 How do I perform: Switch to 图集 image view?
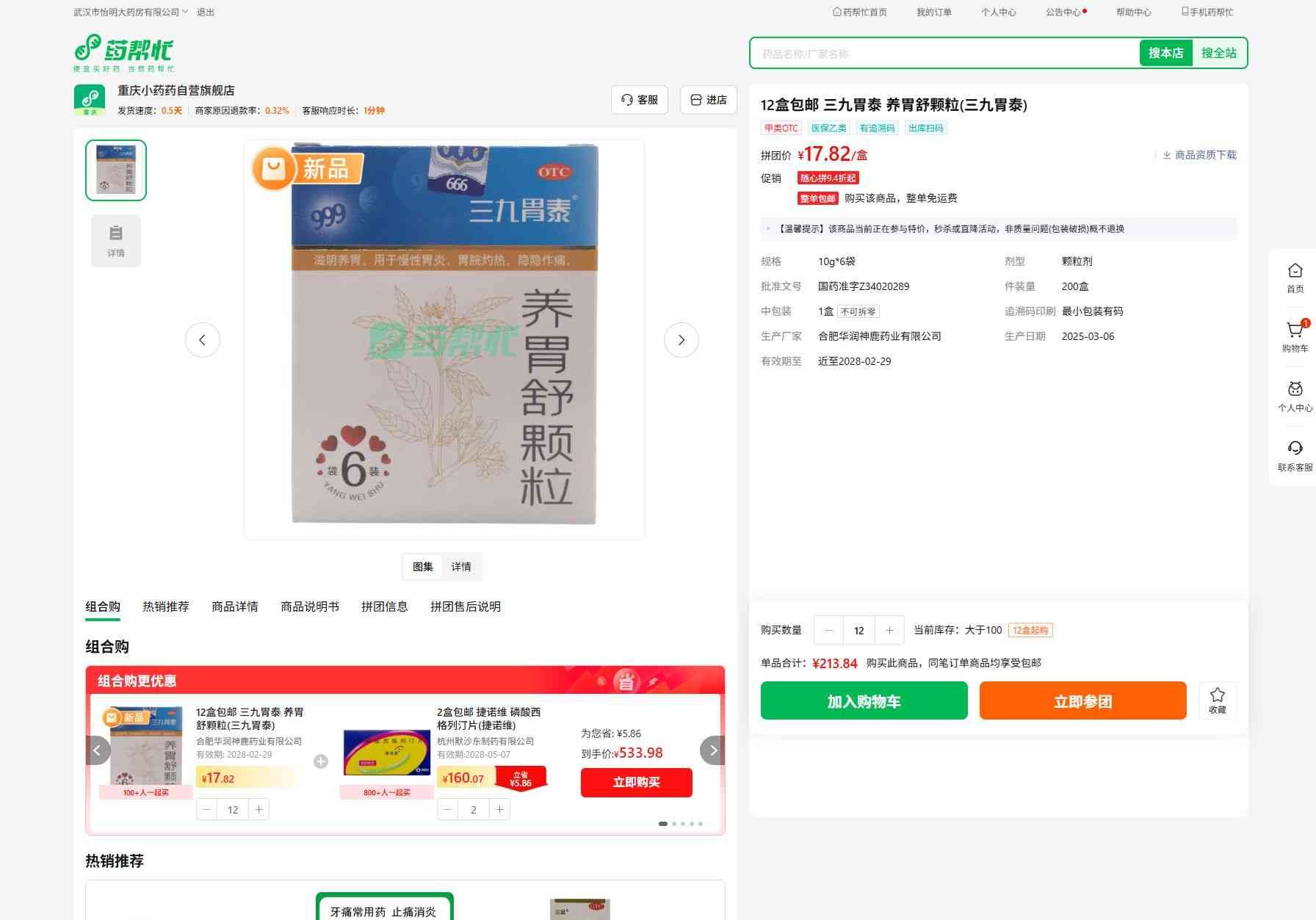(422, 567)
